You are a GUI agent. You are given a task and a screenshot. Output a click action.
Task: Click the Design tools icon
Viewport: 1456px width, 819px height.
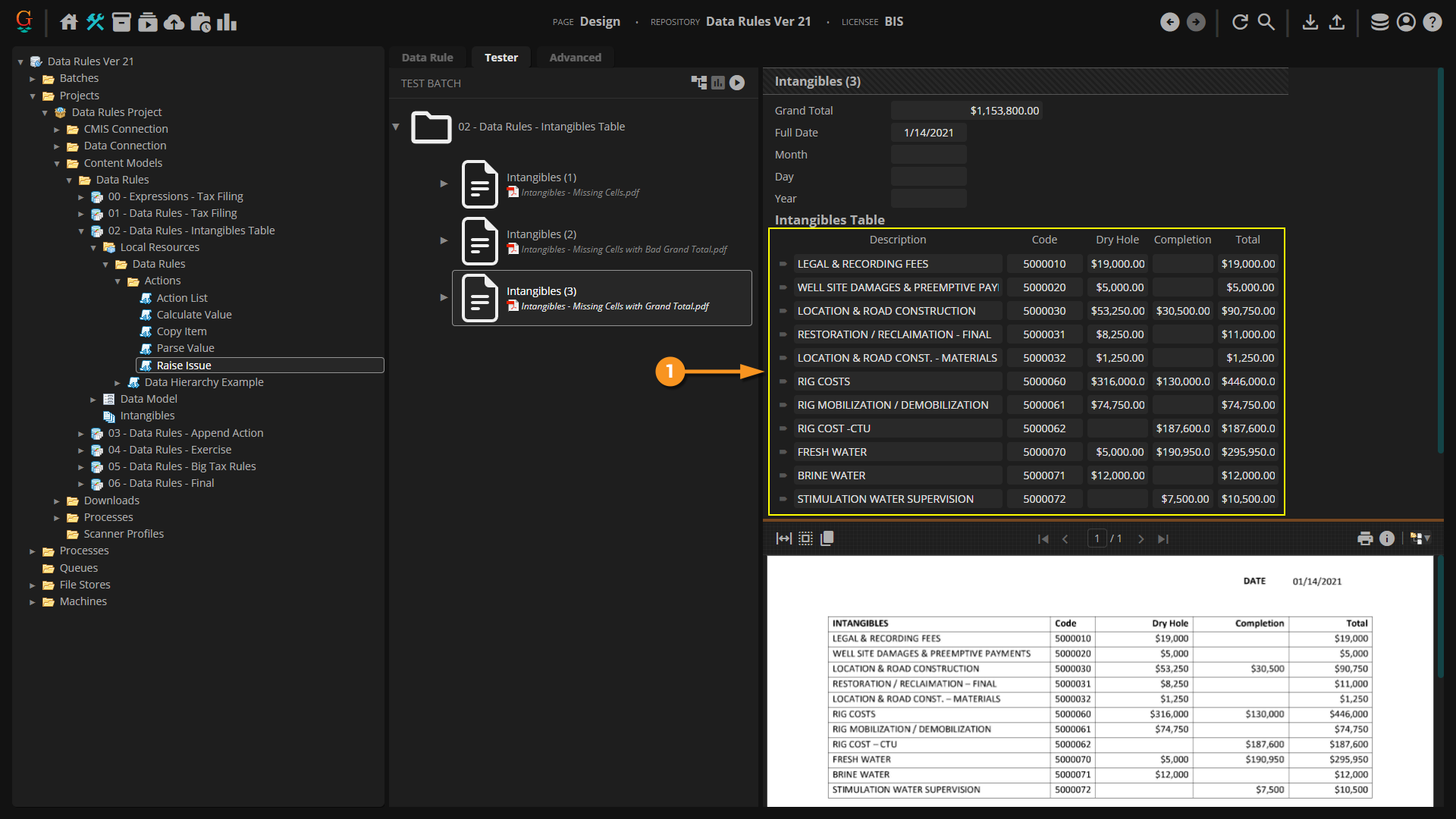coord(96,22)
